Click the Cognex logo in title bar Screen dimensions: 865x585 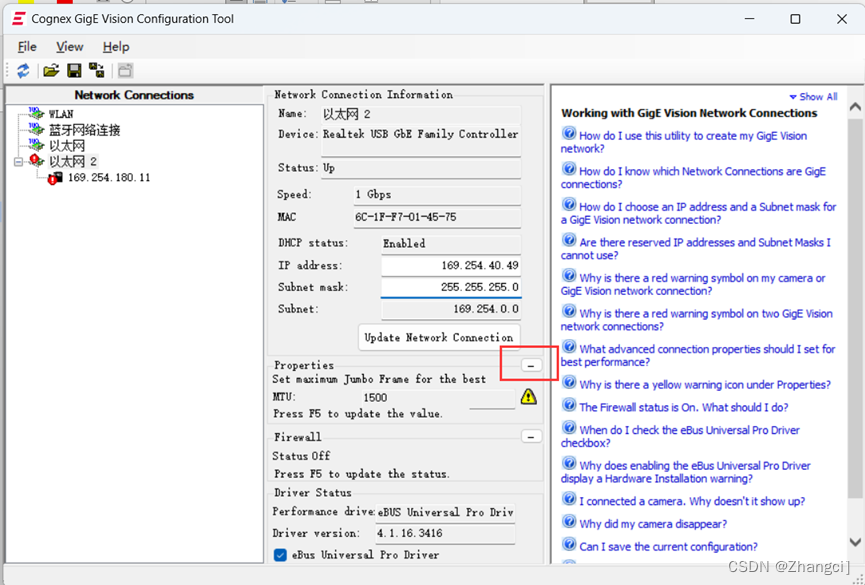[18, 19]
